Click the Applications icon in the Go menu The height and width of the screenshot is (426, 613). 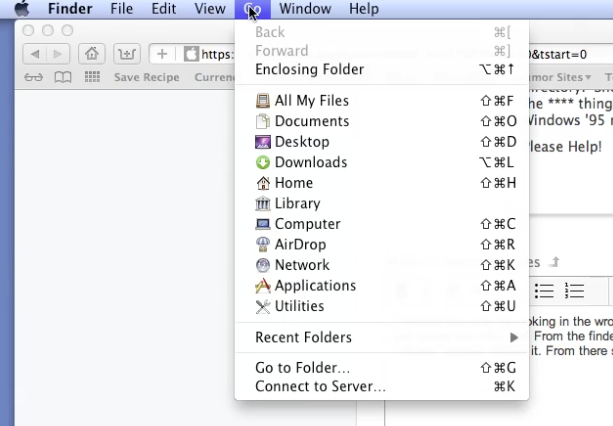263,286
